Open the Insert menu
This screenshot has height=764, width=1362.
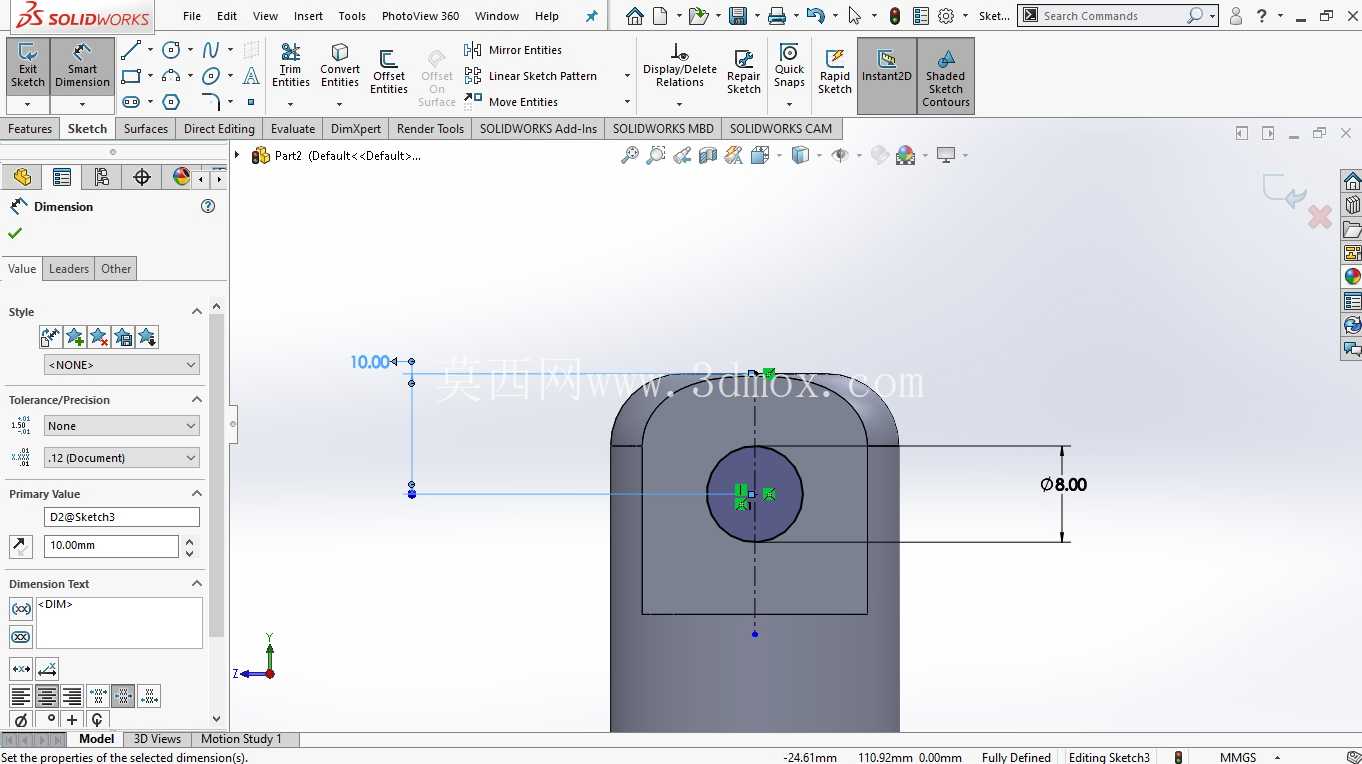(308, 16)
